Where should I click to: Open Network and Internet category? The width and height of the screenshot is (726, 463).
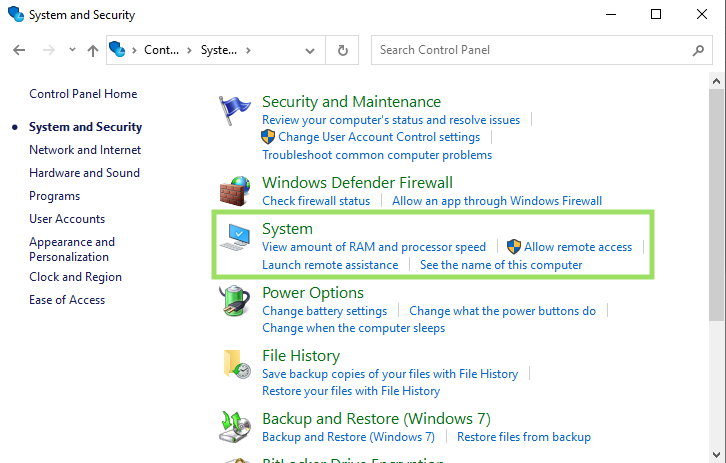pyautogui.click(x=85, y=150)
